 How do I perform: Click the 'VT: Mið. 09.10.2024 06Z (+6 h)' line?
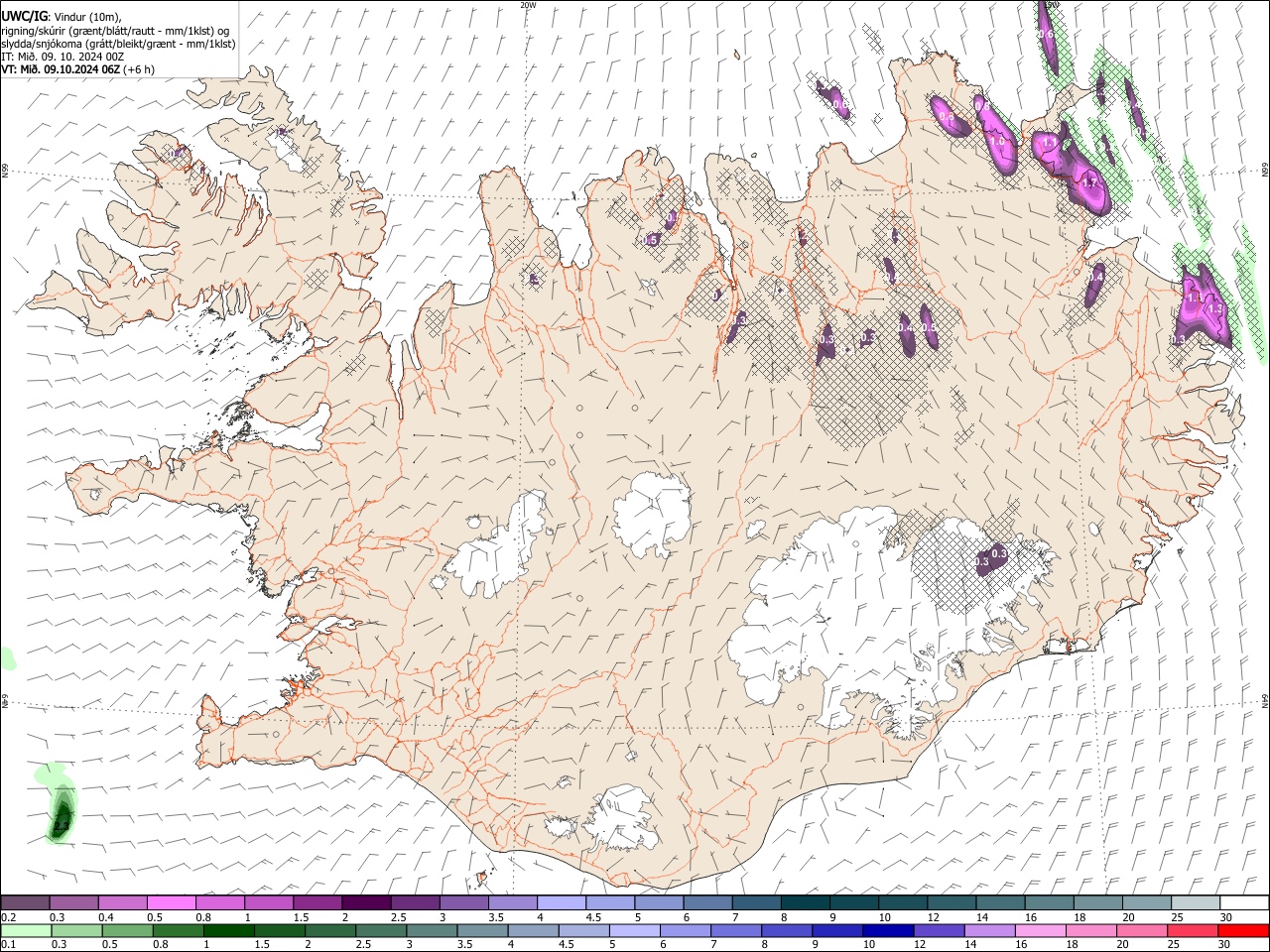point(77,69)
